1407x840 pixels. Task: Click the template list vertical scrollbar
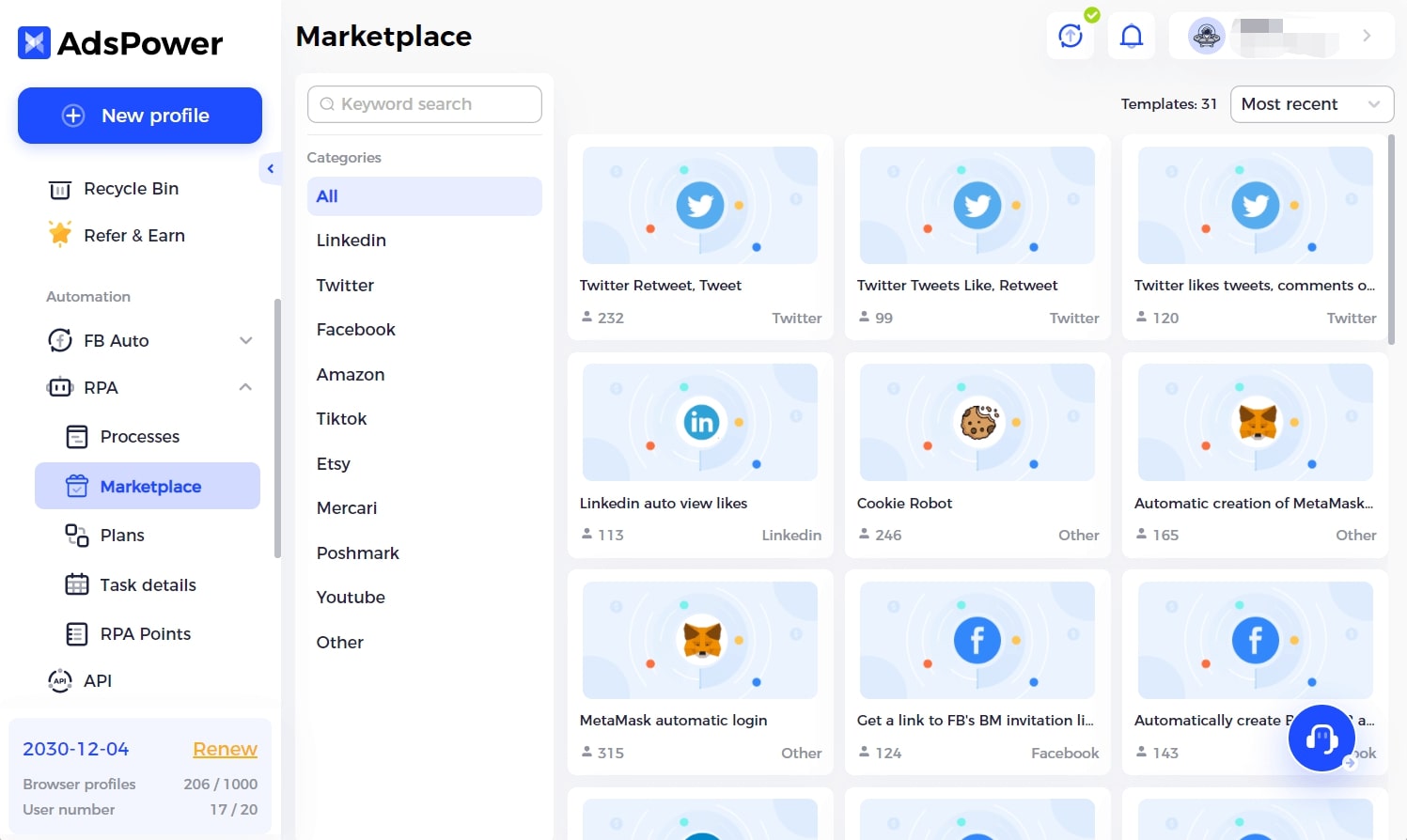pyautogui.click(x=1391, y=241)
